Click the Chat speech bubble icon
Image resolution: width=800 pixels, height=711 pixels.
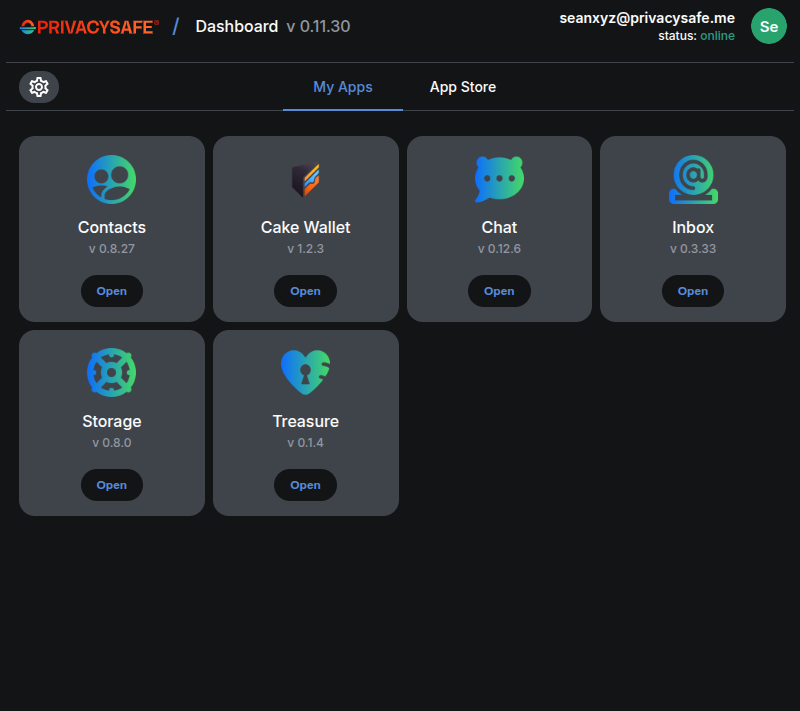pos(499,180)
